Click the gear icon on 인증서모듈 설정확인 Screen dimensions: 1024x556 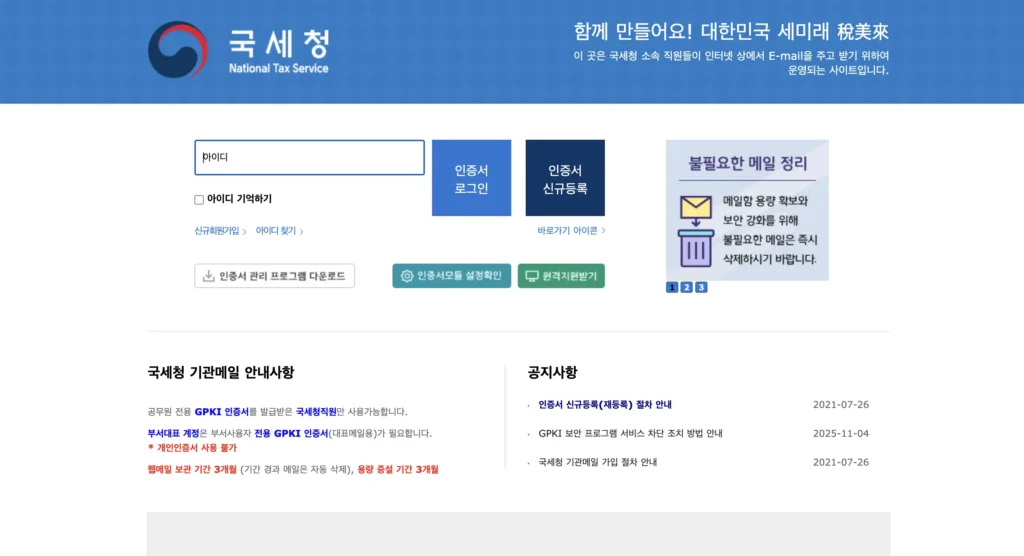407,276
